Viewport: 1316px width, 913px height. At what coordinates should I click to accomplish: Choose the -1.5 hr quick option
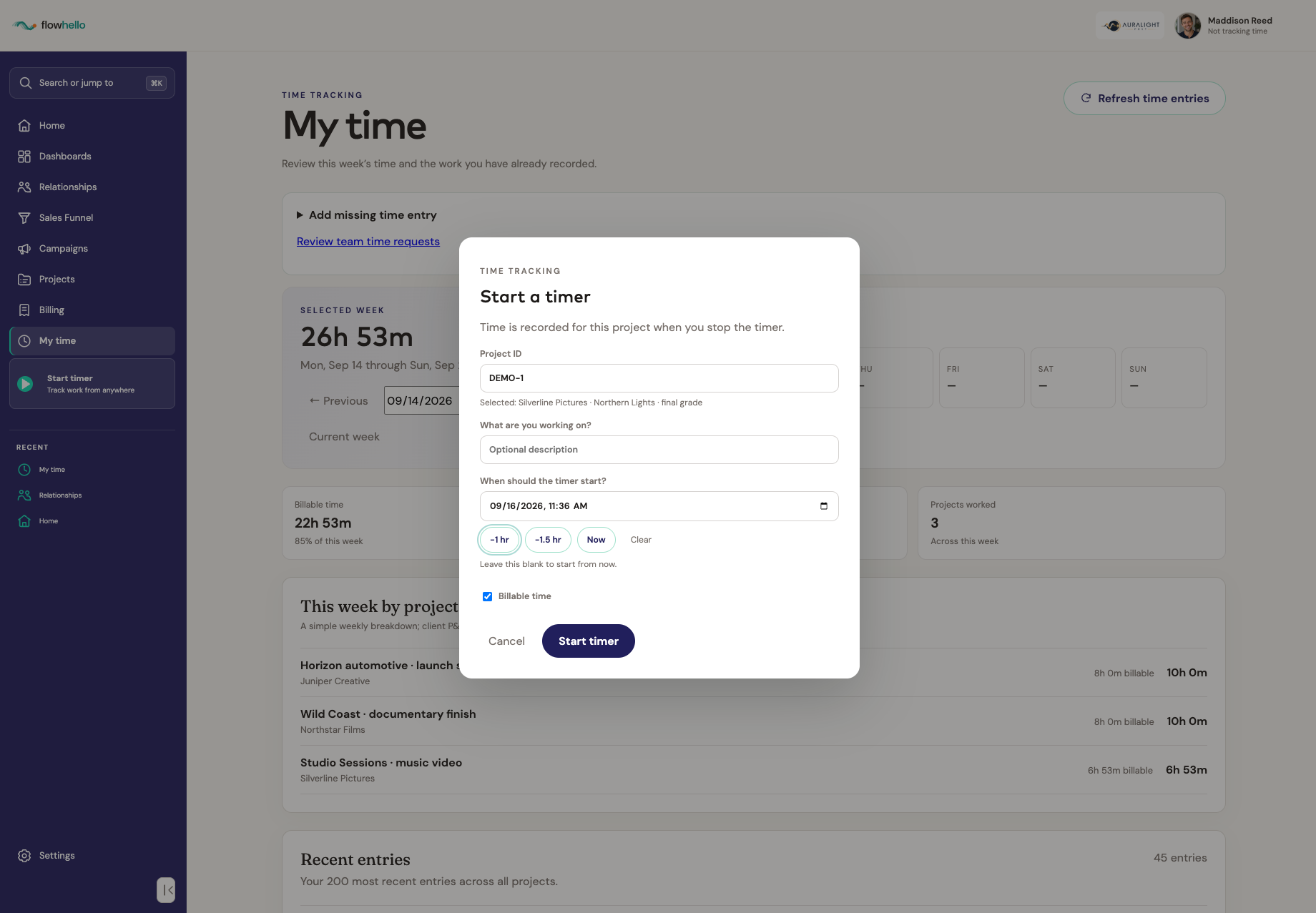tap(549, 540)
